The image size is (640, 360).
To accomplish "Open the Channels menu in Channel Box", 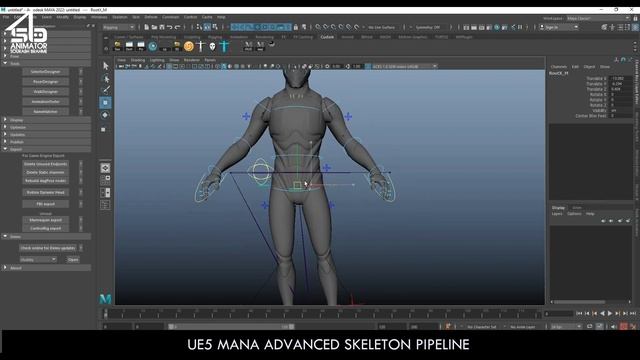I will point(558,67).
